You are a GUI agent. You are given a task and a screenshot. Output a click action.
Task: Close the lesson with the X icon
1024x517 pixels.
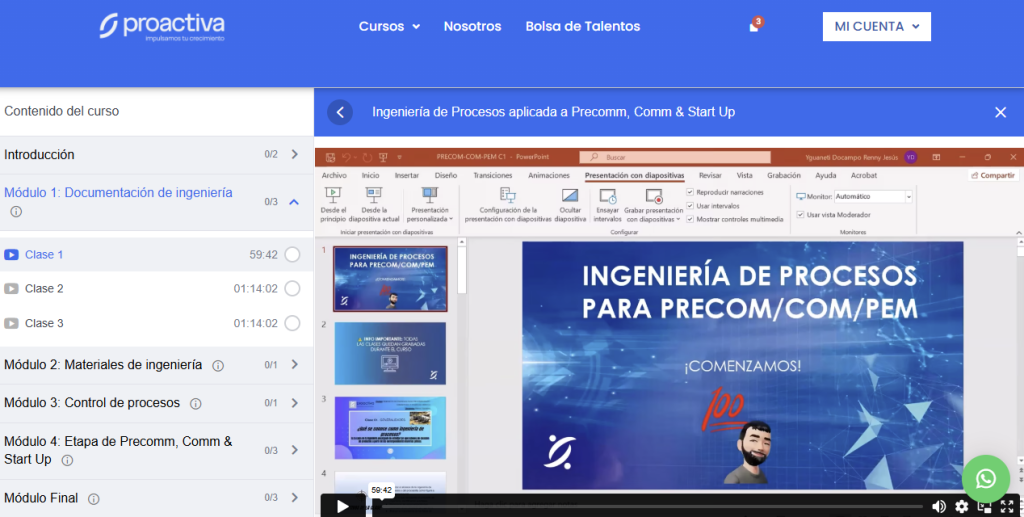(x=1000, y=112)
